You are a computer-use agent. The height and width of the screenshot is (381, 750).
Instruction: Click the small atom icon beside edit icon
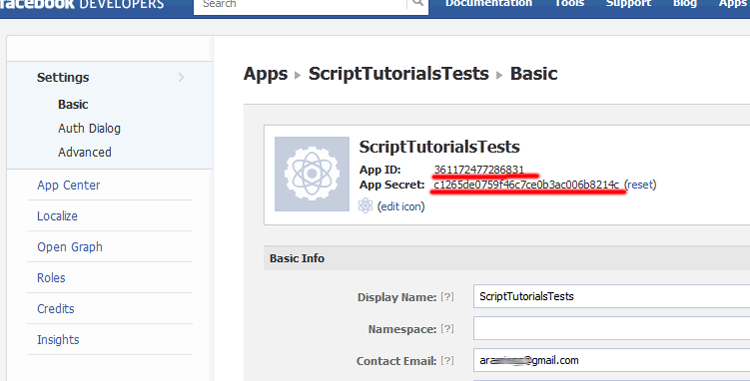point(365,206)
